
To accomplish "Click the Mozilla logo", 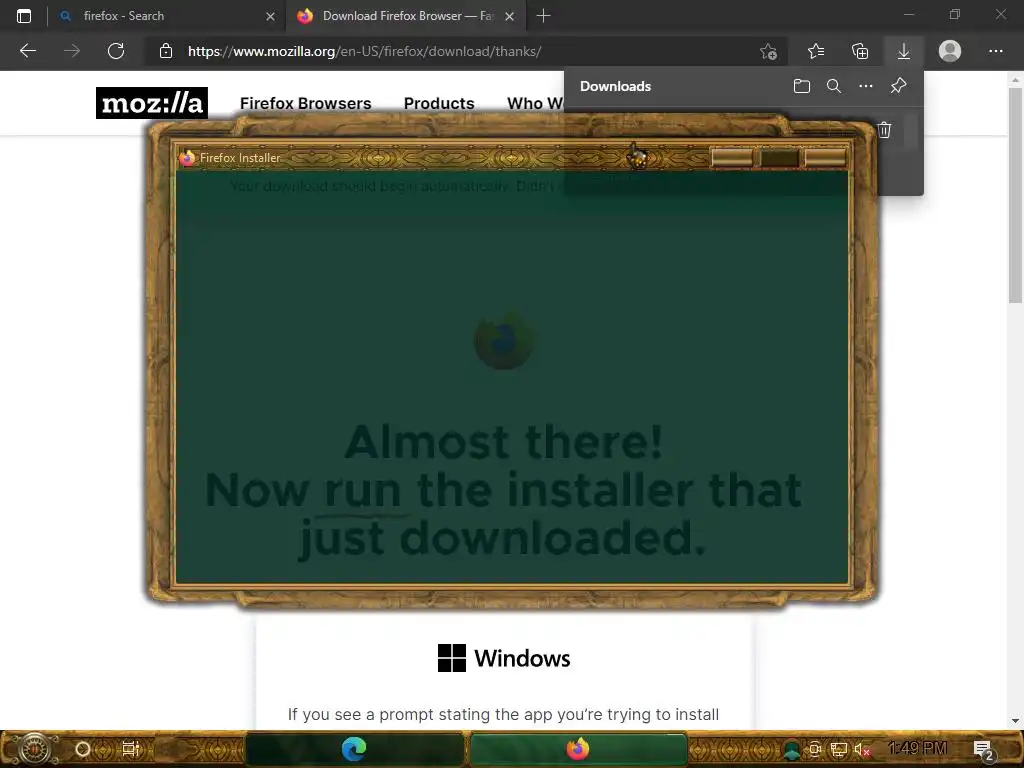I will [152, 103].
